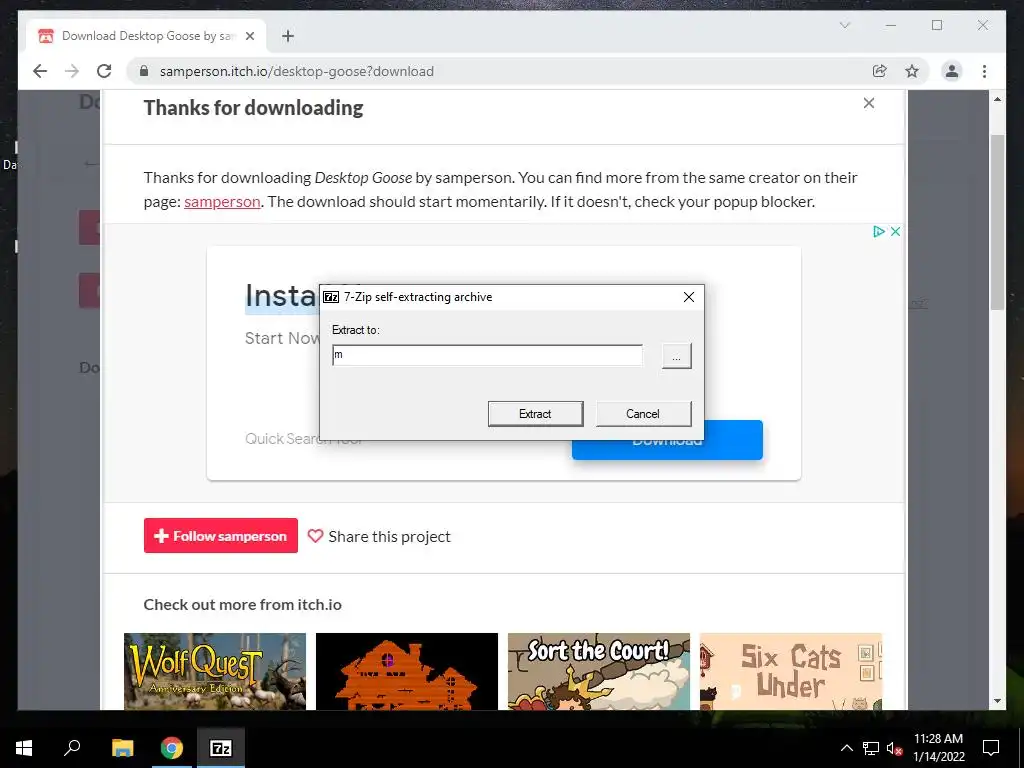
Task: Go back in Chrome browser
Action: tap(40, 71)
